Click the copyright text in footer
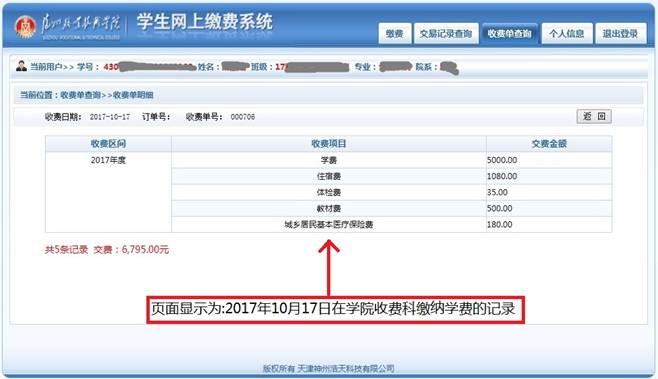Viewport: 658px width, 379px height. (329, 369)
